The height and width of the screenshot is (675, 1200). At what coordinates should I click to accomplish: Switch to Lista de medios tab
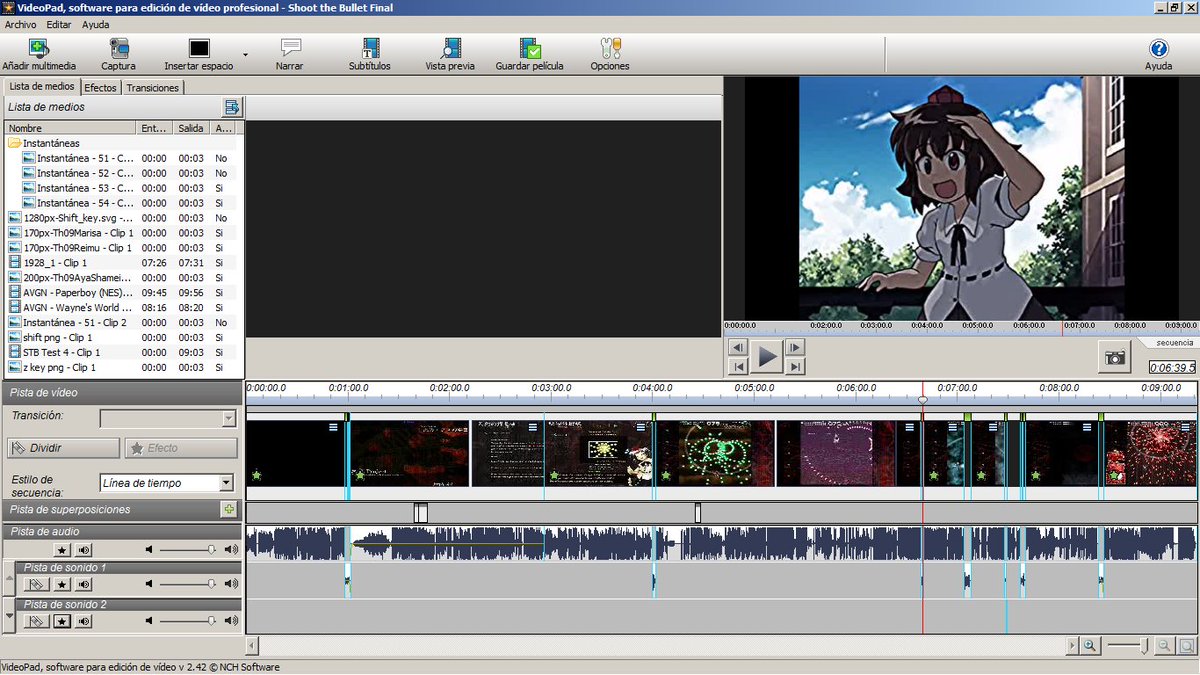tap(42, 87)
